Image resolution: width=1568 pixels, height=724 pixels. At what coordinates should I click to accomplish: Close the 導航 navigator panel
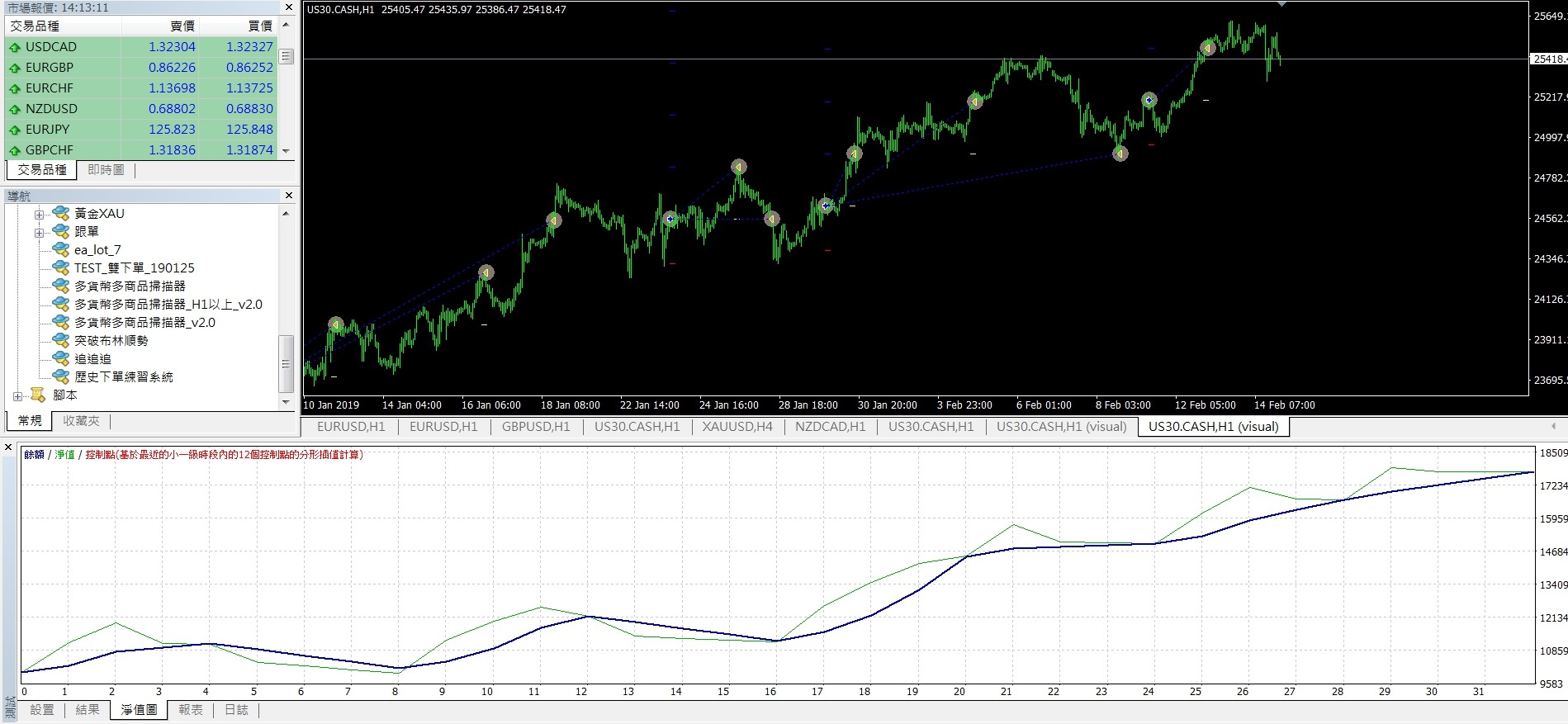(289, 196)
